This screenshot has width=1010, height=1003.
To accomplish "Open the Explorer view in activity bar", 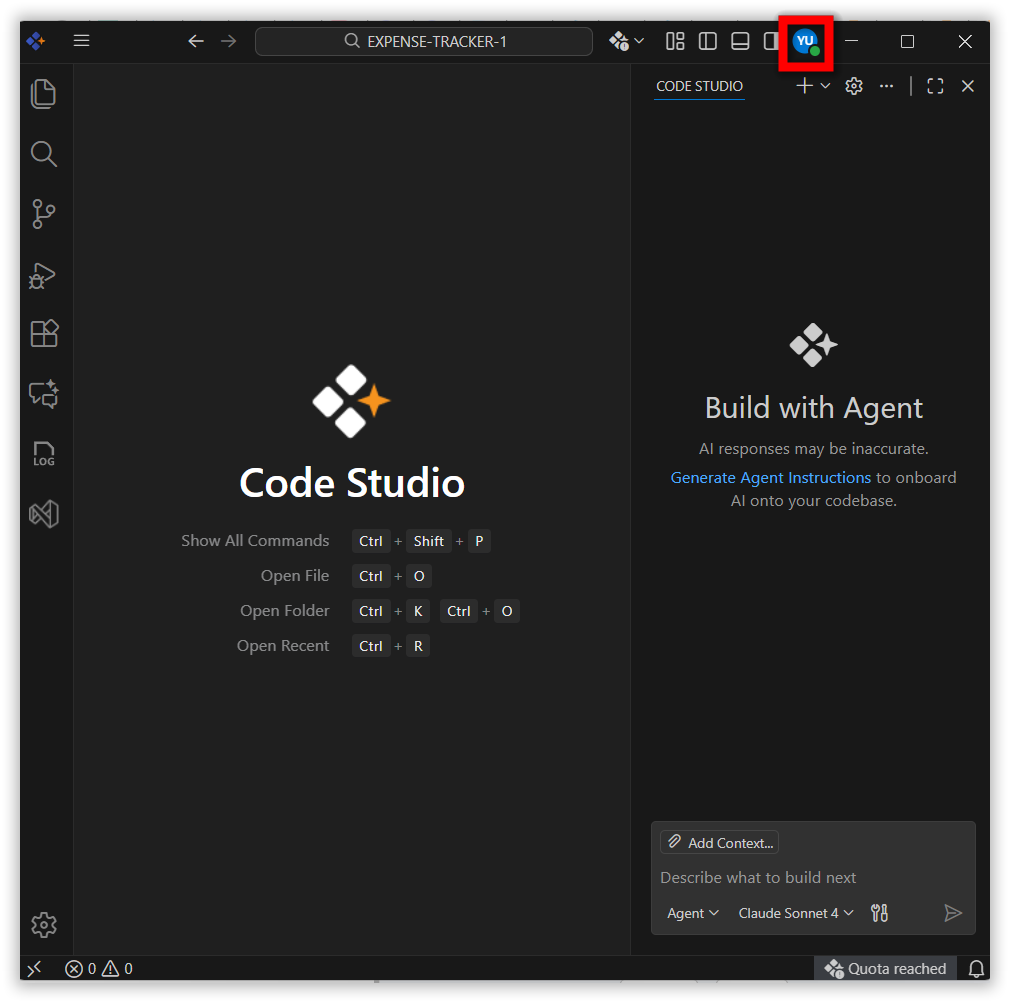I will coord(43,94).
